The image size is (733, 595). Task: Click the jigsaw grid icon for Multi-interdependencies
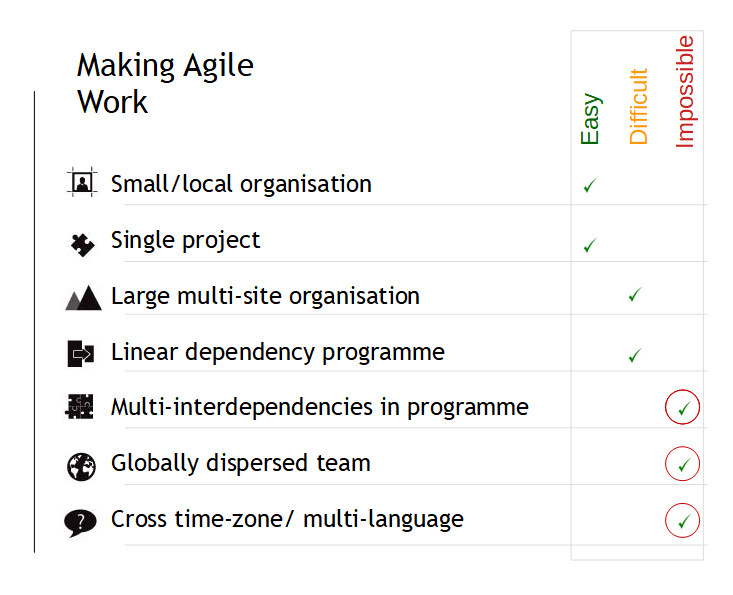(x=79, y=407)
